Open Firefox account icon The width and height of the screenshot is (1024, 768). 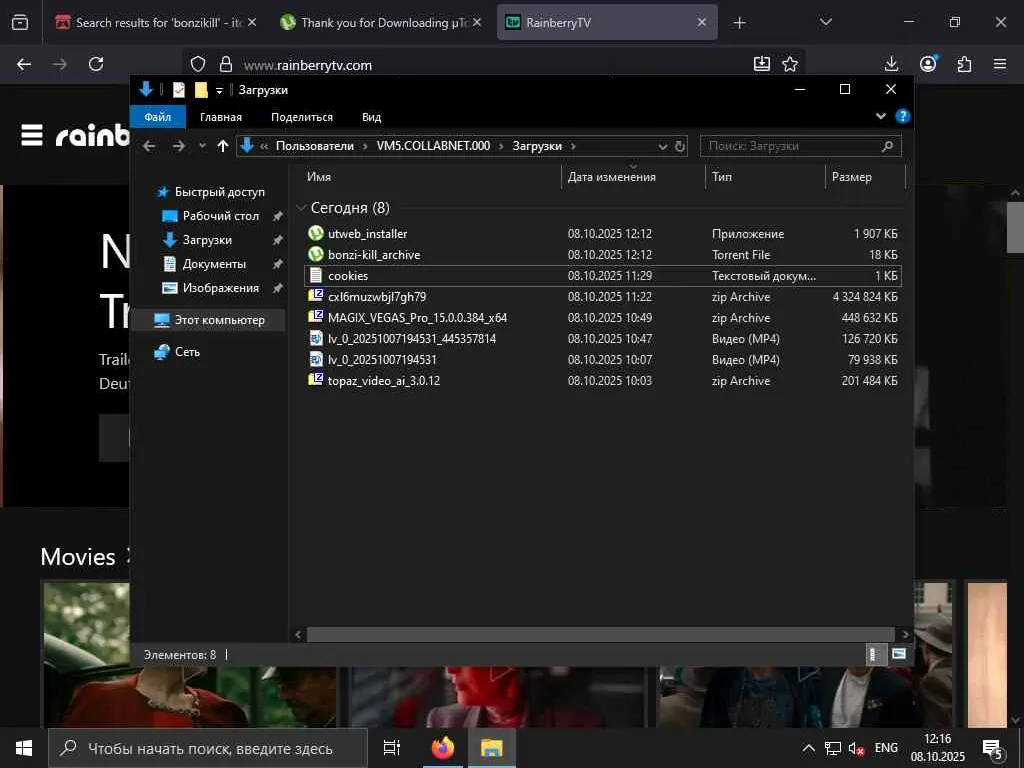click(x=928, y=64)
